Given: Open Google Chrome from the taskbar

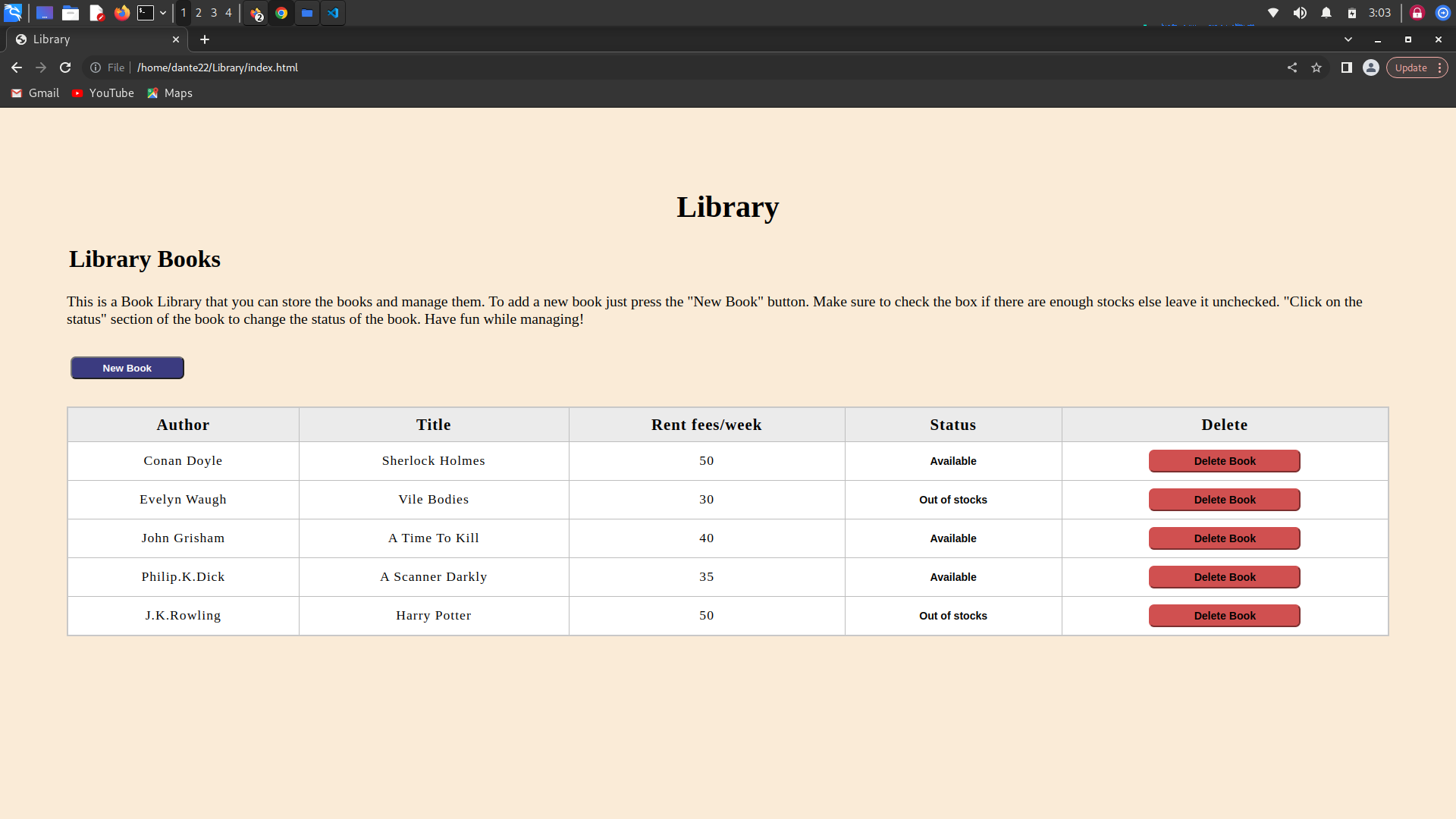Looking at the screenshot, I should tap(281, 13).
